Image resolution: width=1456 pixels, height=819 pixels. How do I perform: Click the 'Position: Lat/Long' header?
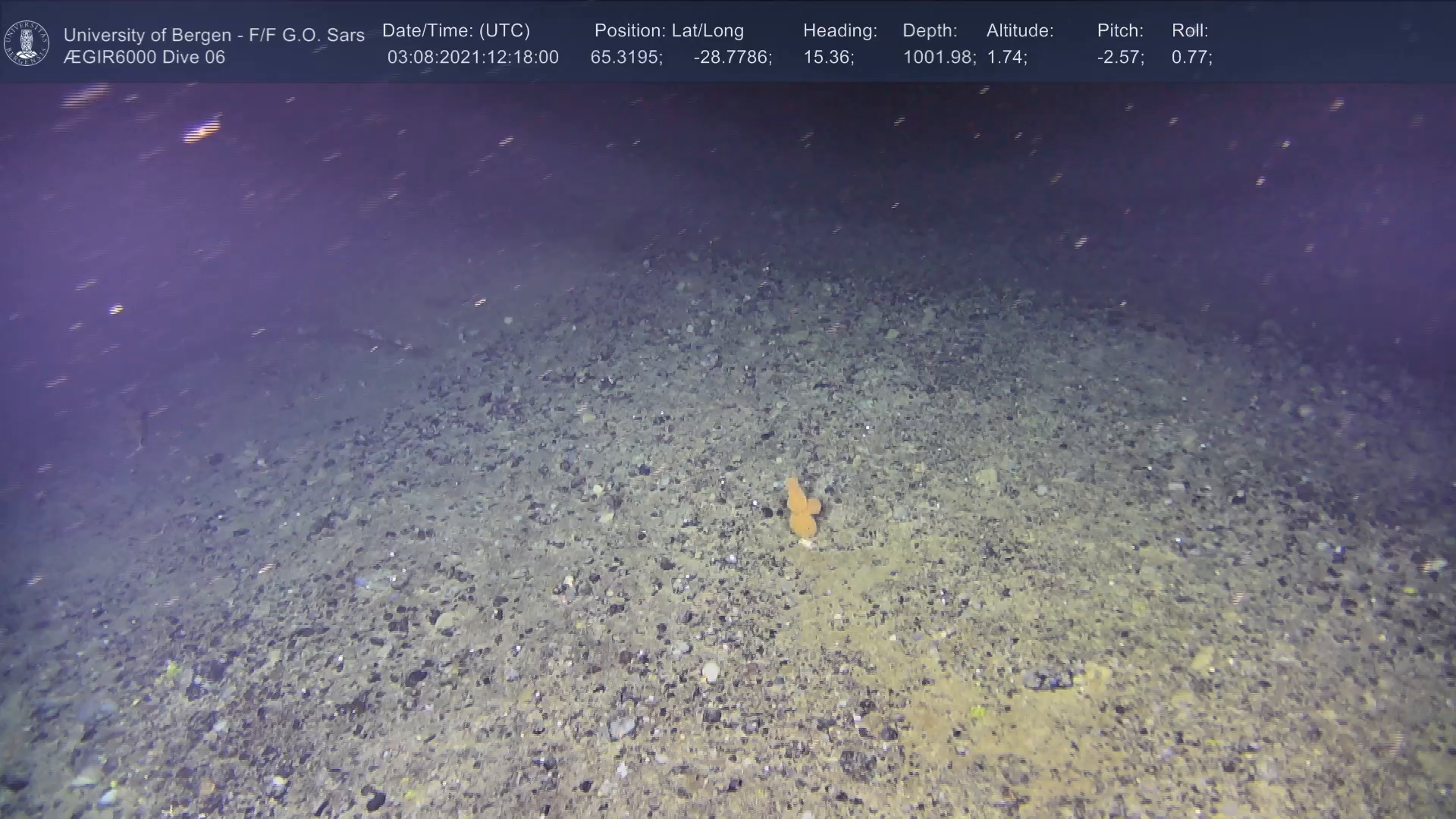669,31
